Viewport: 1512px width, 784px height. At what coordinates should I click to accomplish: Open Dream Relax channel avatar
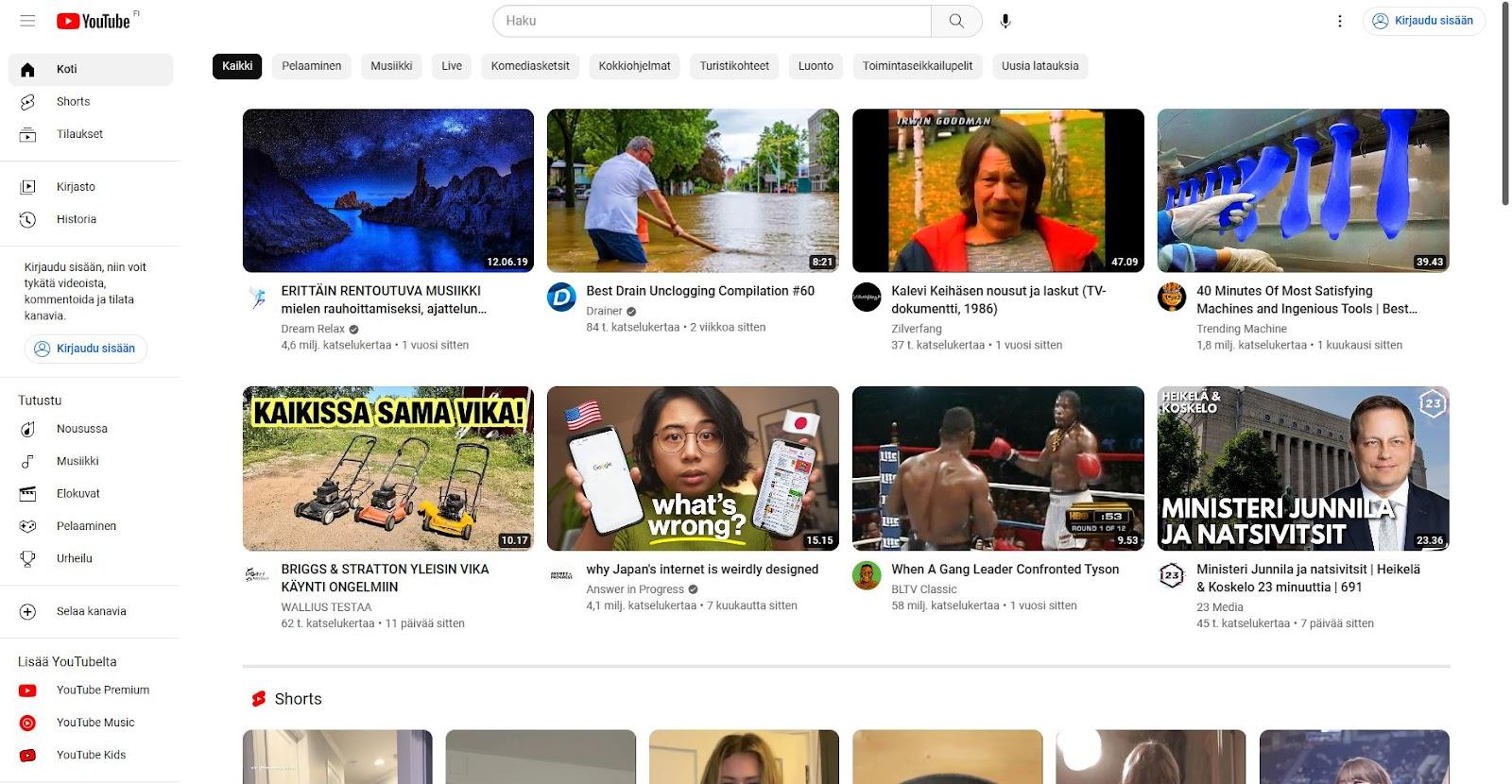pos(257,298)
